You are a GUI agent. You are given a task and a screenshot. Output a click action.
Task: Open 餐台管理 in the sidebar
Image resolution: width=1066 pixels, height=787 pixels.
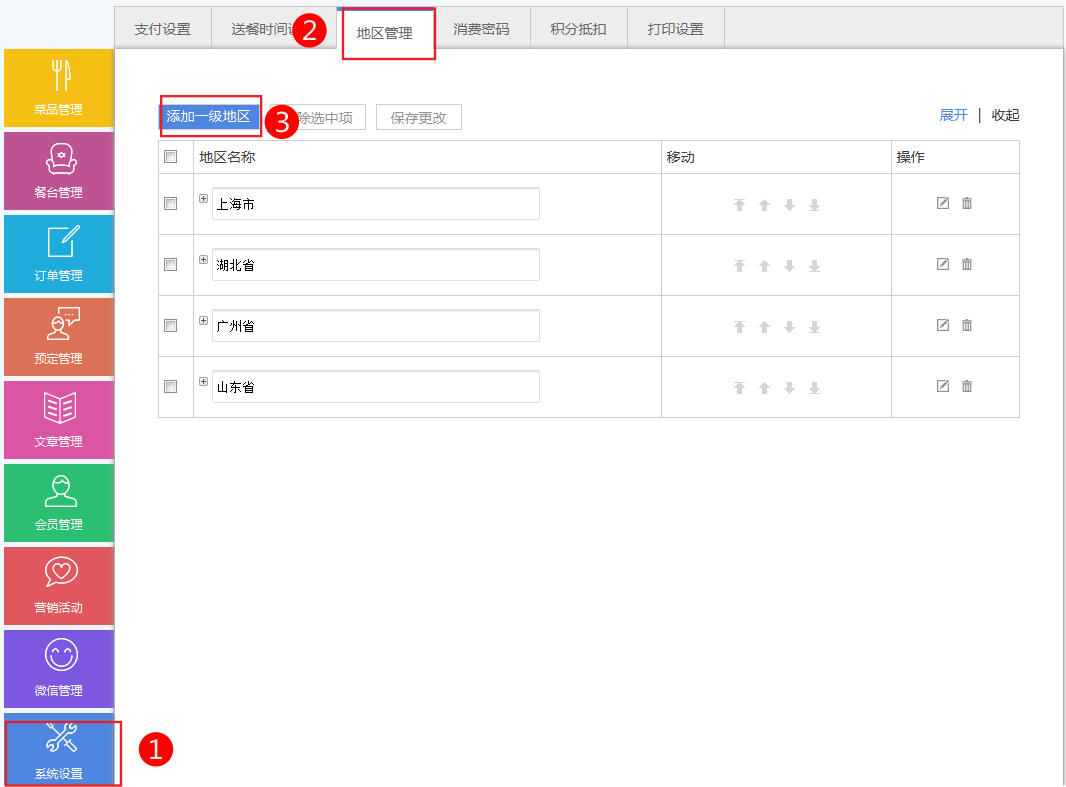[x=58, y=171]
